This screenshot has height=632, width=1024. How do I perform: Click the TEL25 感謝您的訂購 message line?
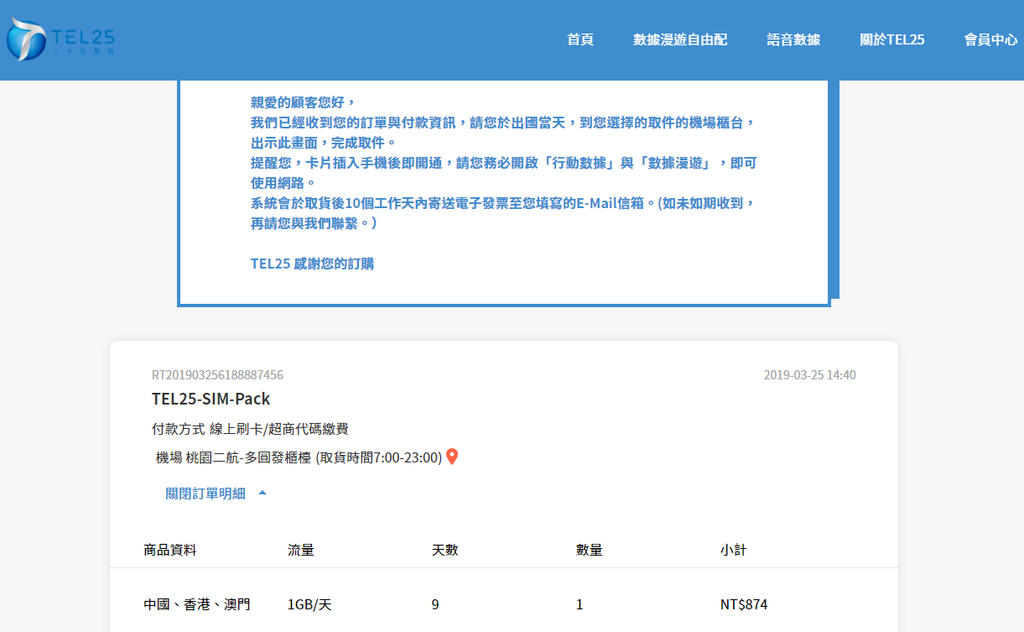coord(312,264)
